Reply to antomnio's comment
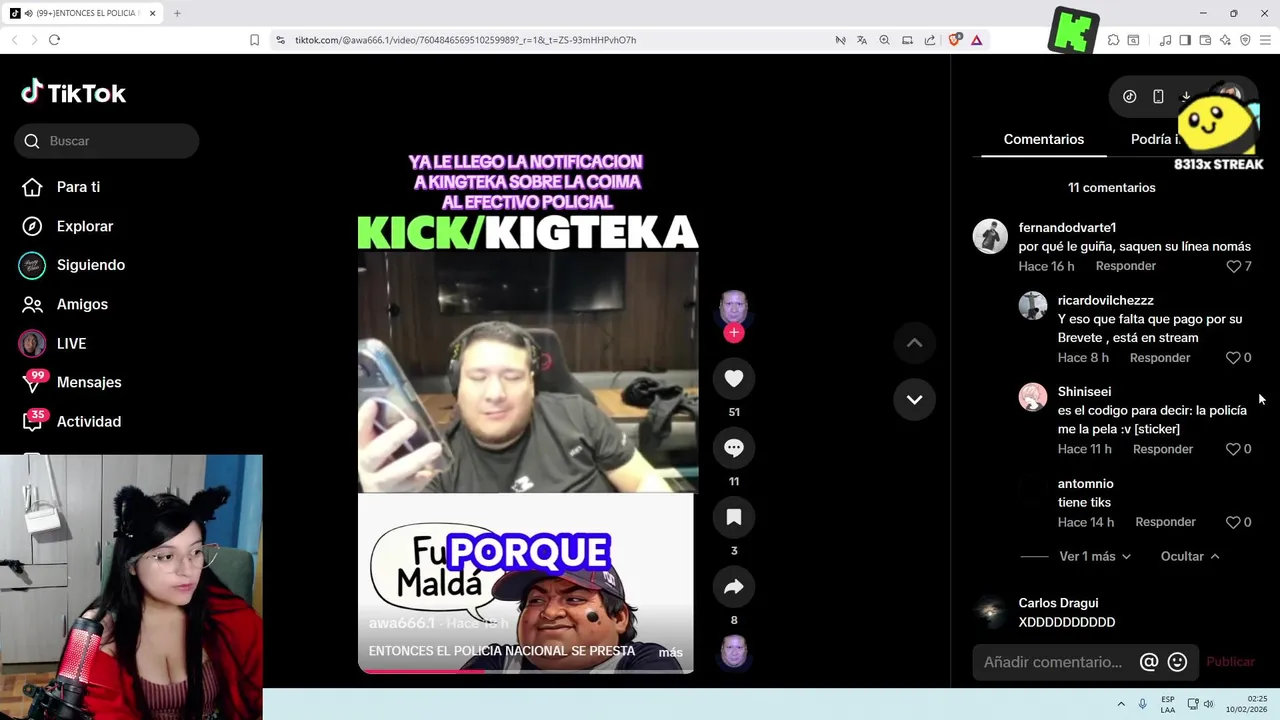This screenshot has width=1280, height=720. pos(1165,522)
